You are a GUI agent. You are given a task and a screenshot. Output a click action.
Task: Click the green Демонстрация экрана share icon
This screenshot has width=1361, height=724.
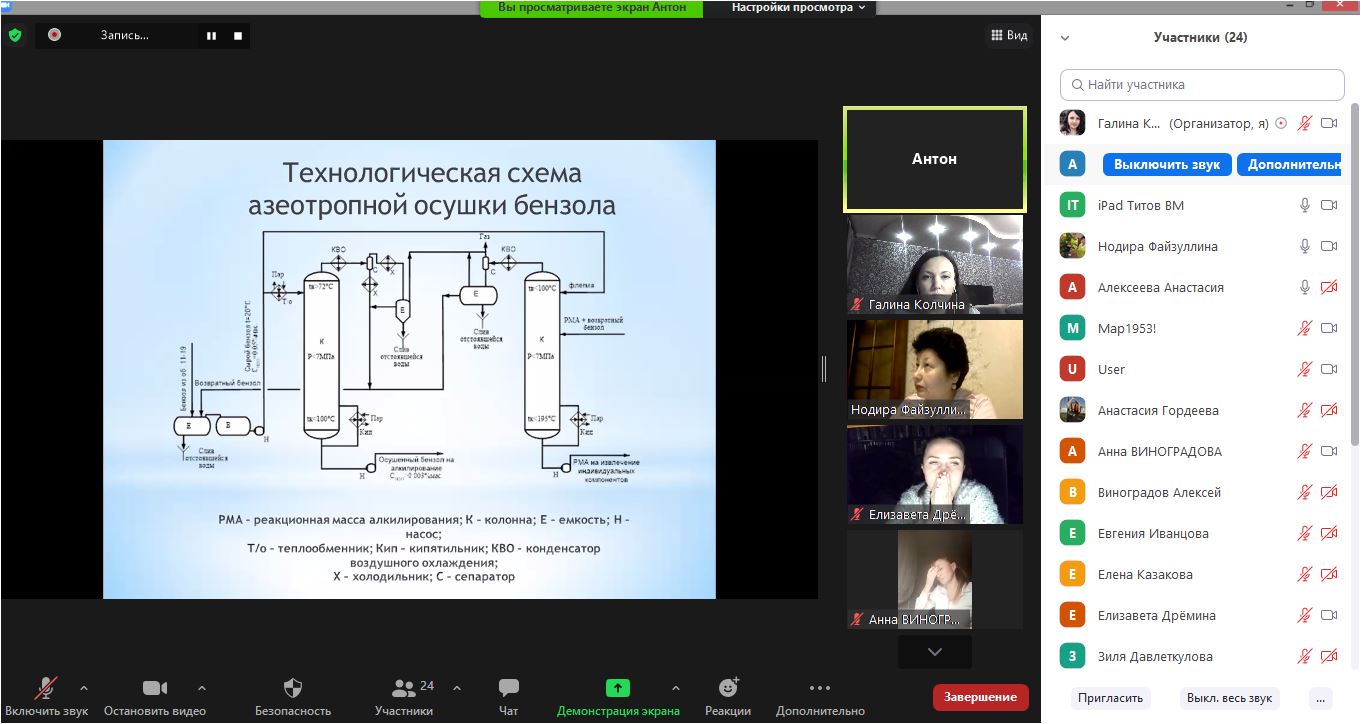pyautogui.click(x=618, y=688)
